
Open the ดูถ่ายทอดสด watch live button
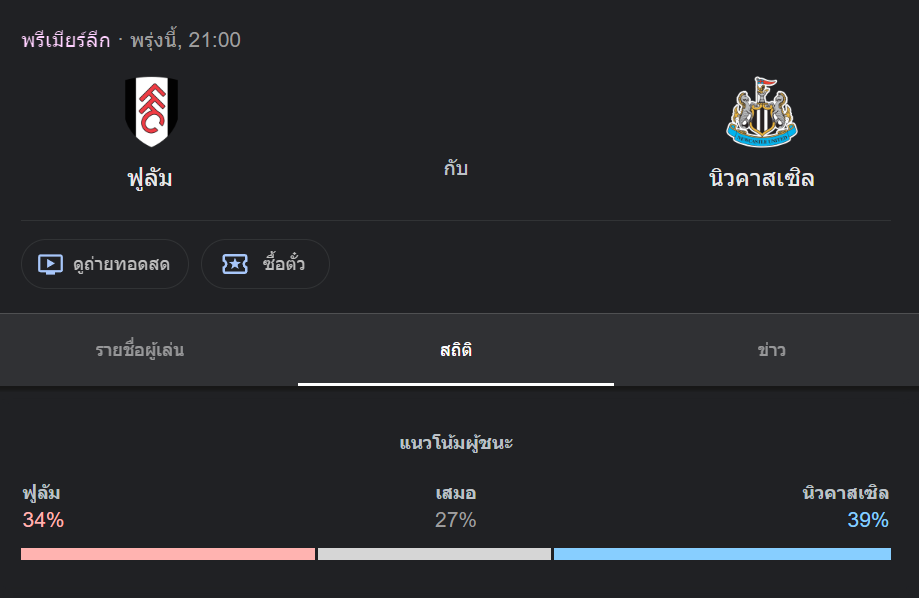(105, 264)
